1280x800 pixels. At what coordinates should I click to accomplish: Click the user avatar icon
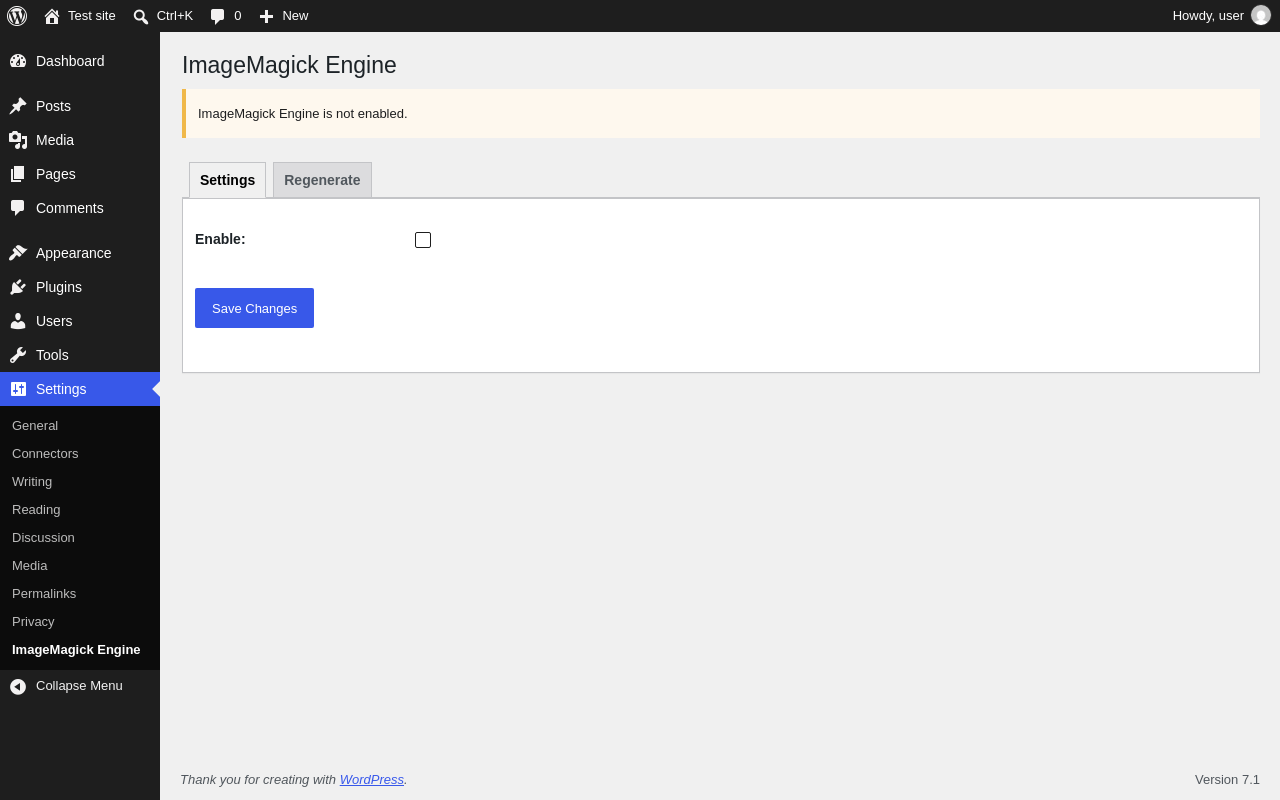pos(1261,15)
